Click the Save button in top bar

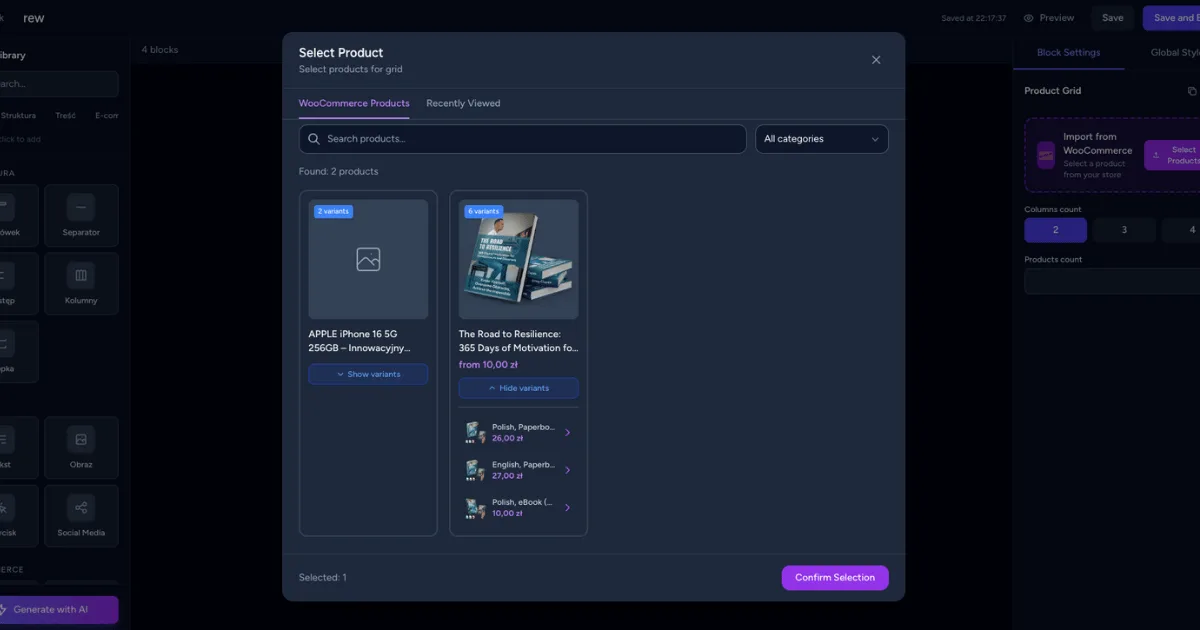1113,18
